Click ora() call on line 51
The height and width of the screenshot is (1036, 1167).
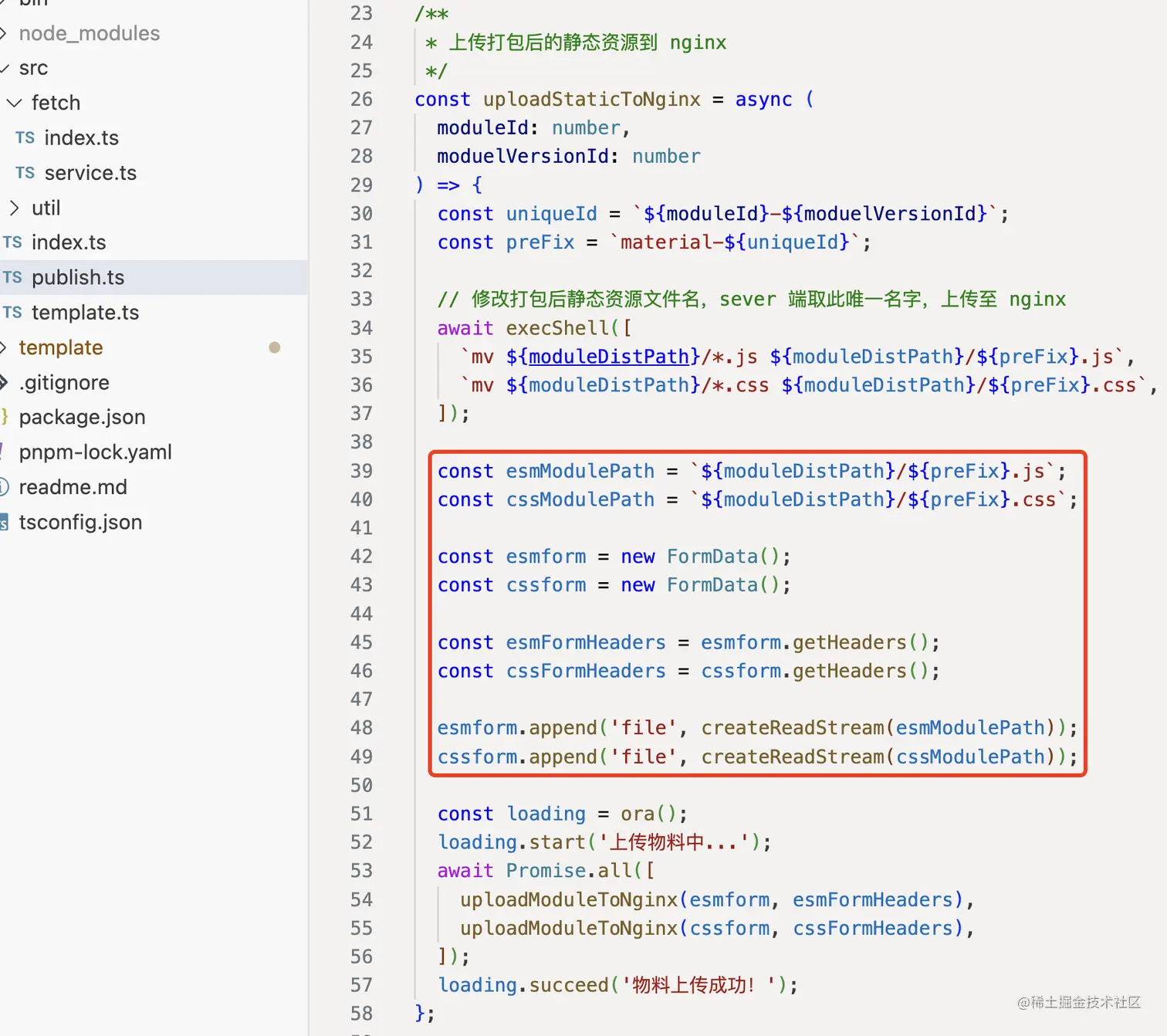pos(649,814)
